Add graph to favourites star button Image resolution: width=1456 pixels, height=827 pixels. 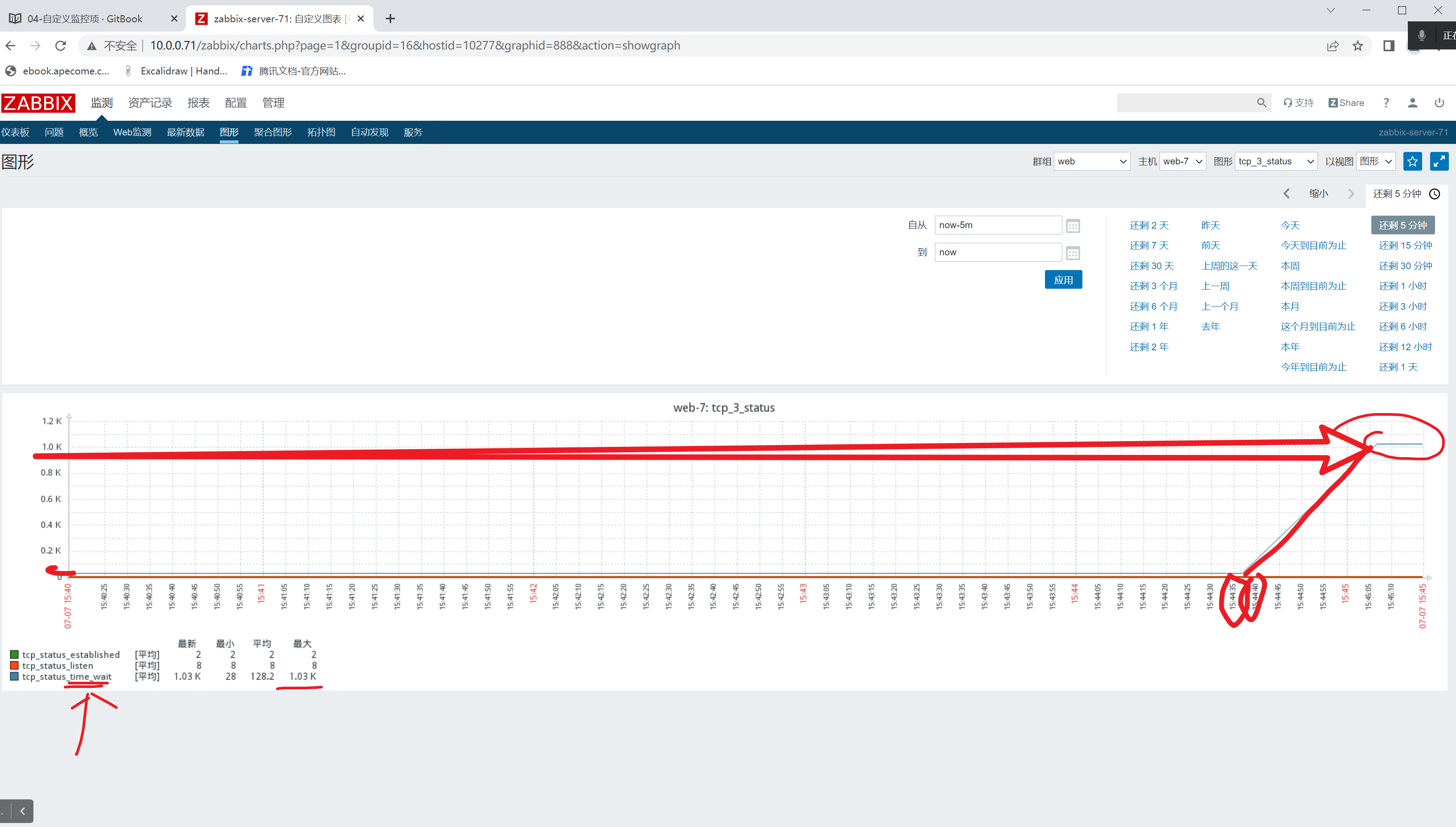coord(1412,161)
